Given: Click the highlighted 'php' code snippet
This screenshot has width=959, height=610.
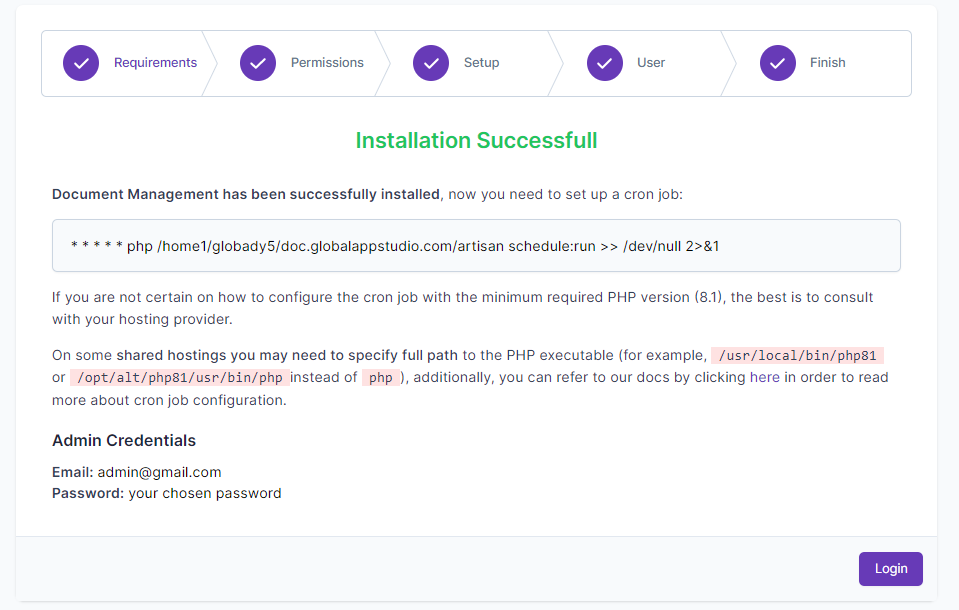Looking at the screenshot, I should click(x=380, y=378).
